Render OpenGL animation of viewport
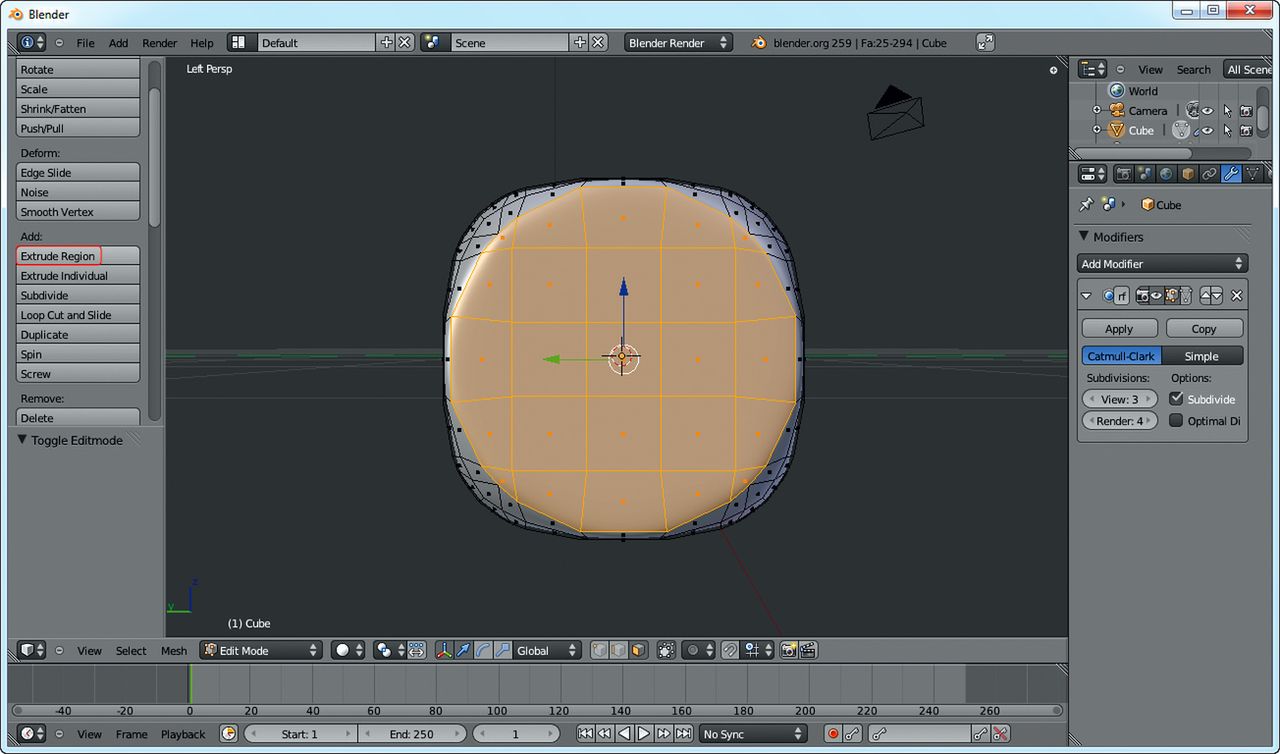The height and width of the screenshot is (754, 1280). click(x=809, y=650)
